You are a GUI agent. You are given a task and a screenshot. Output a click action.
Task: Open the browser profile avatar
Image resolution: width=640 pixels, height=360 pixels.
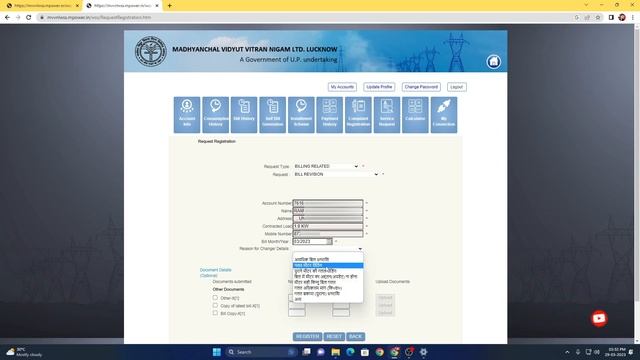[622, 17]
